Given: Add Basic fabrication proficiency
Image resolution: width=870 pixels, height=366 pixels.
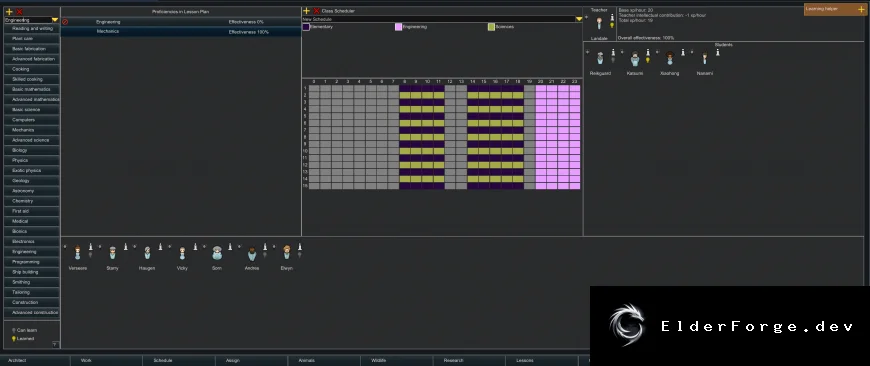Looking at the screenshot, I should (32, 49).
